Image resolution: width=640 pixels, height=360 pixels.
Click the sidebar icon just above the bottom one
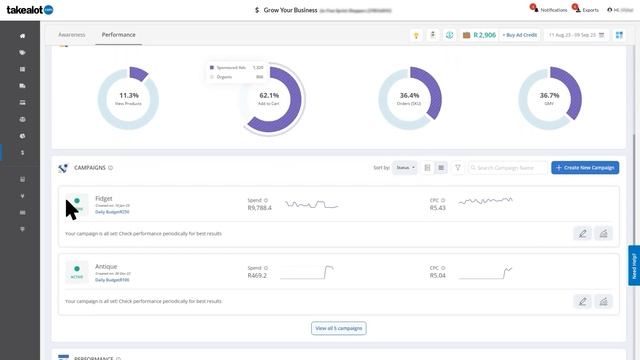pyautogui.click(x=22, y=213)
